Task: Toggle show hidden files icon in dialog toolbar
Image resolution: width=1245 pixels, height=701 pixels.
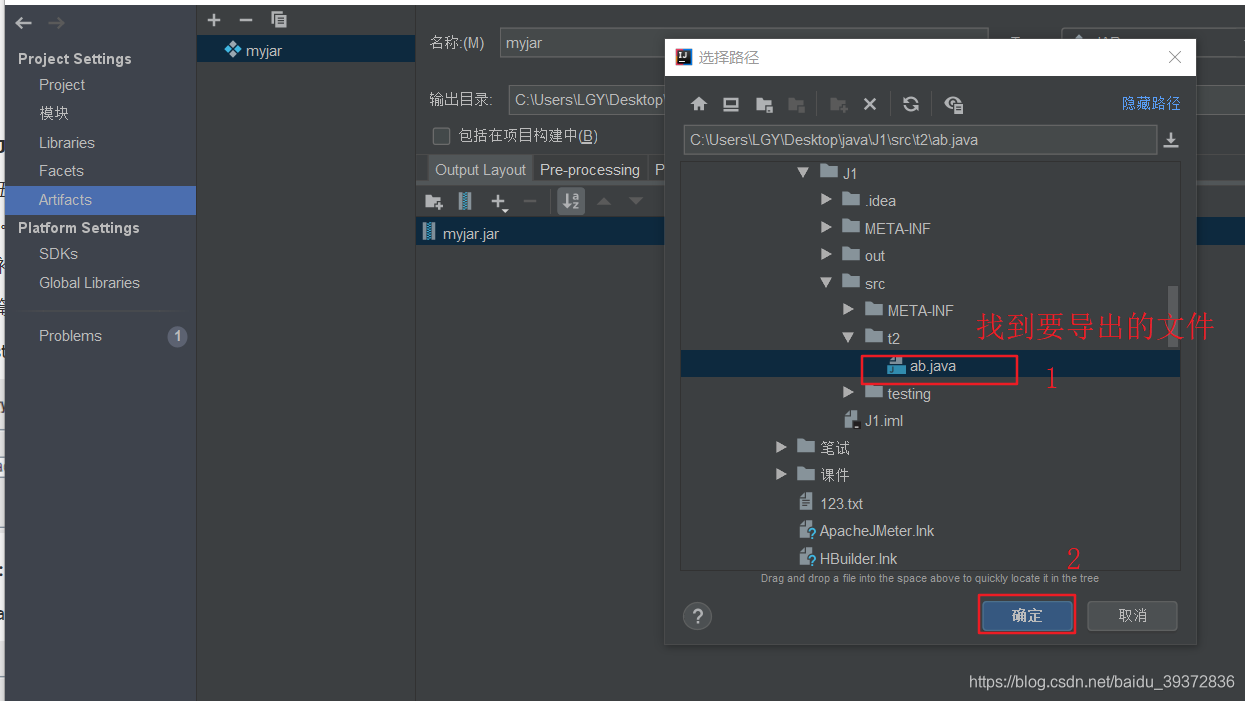Action: [953, 104]
